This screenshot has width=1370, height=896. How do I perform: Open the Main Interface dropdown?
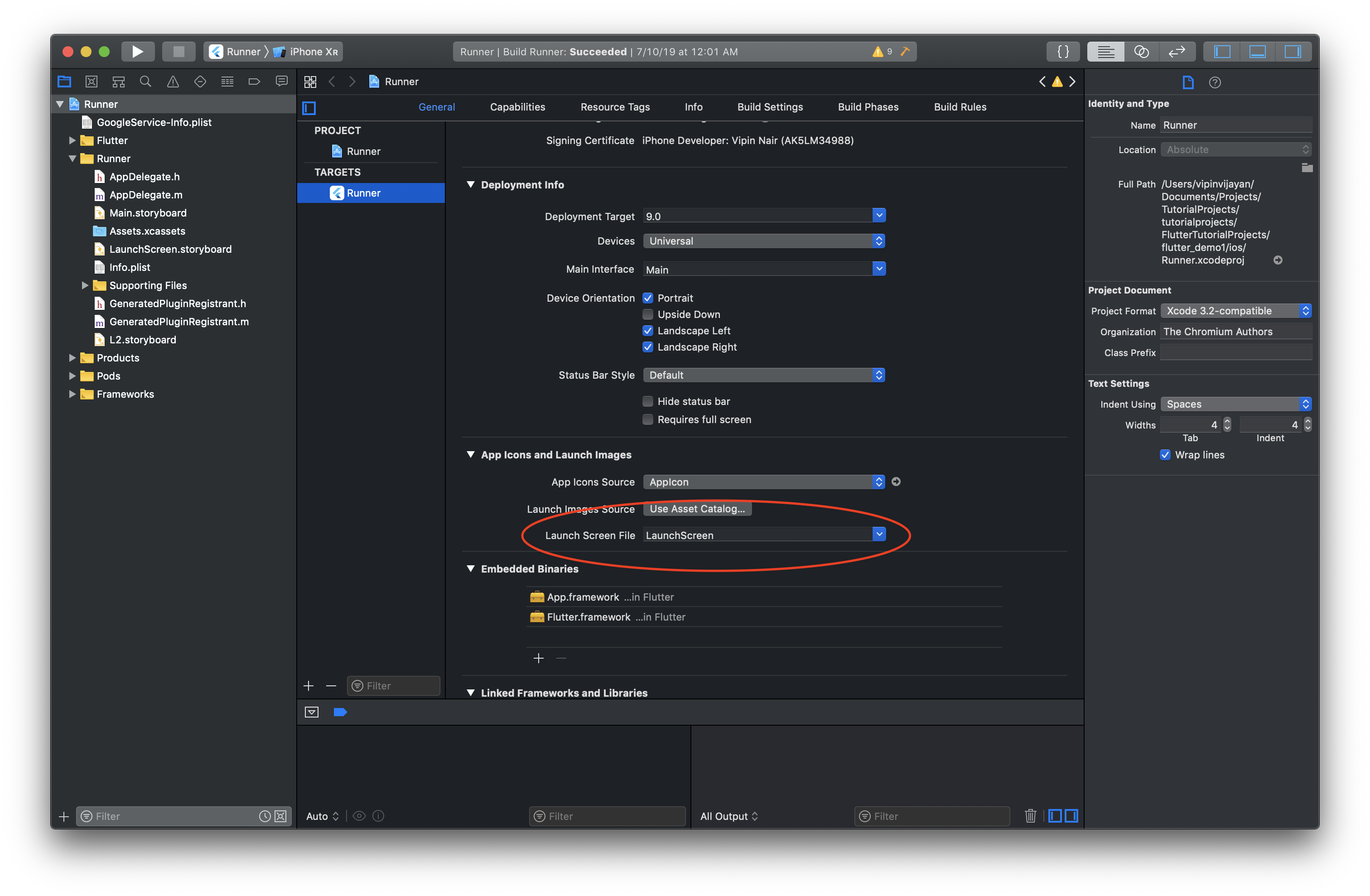[878, 270]
